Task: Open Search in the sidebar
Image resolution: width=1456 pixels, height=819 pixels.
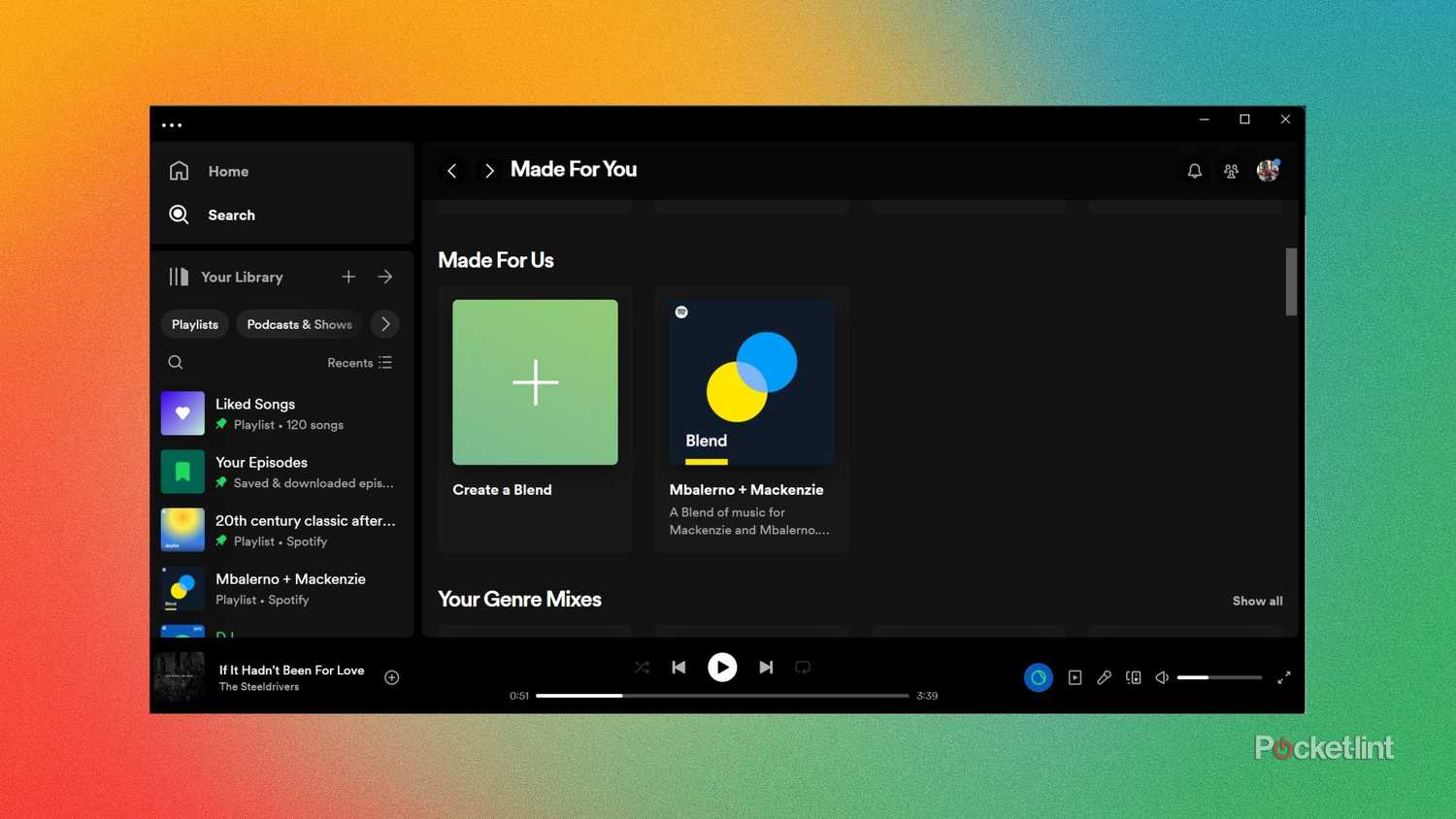Action: tap(212, 214)
